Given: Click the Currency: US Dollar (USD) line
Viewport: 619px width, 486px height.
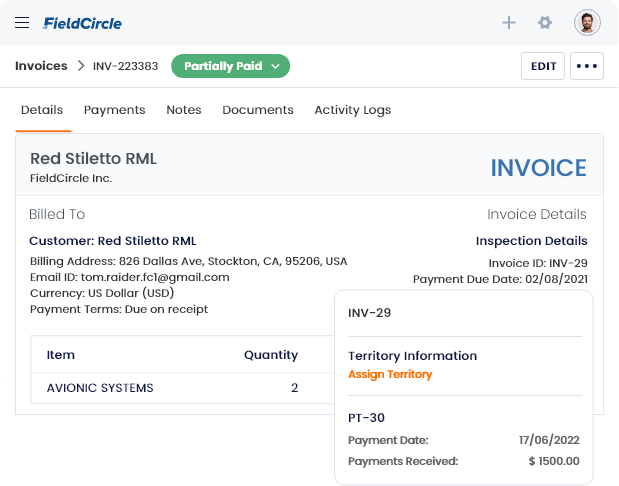Looking at the screenshot, I should tap(102, 293).
